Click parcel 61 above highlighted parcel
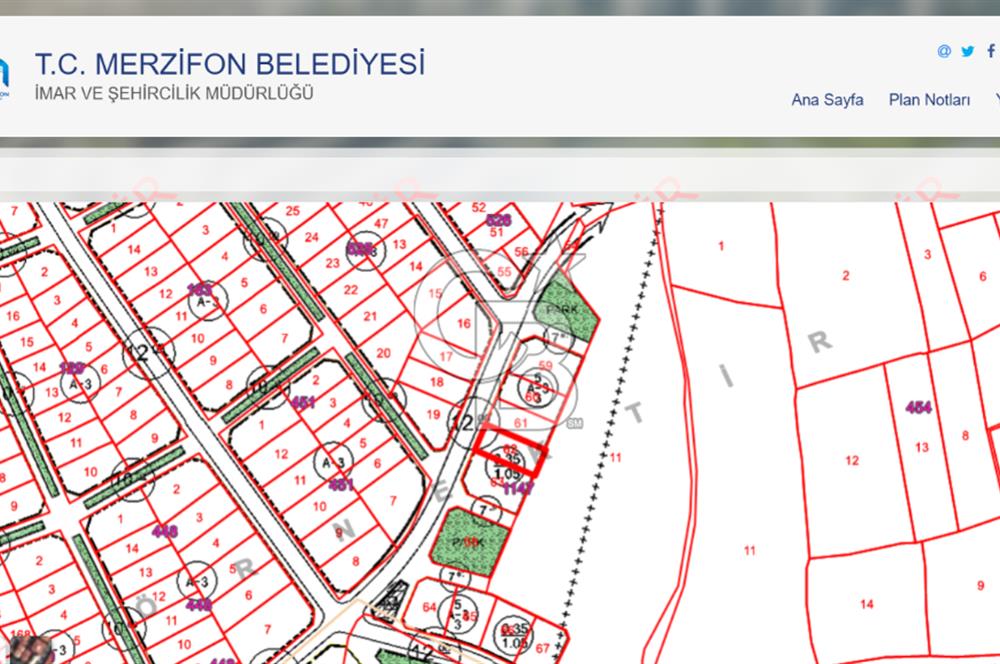This screenshot has height=664, width=1000. coord(520,423)
